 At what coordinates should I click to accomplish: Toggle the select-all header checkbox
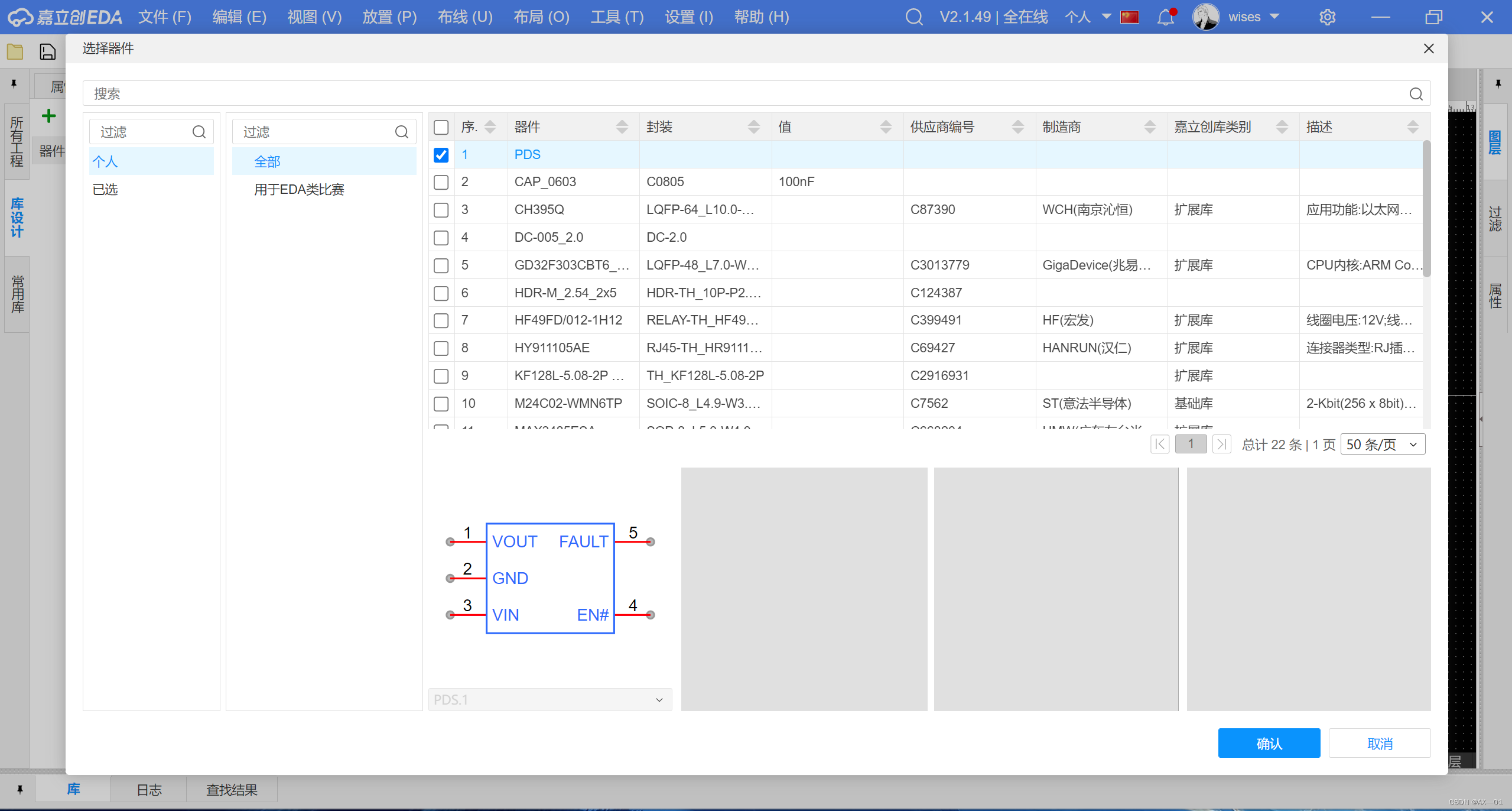441,127
